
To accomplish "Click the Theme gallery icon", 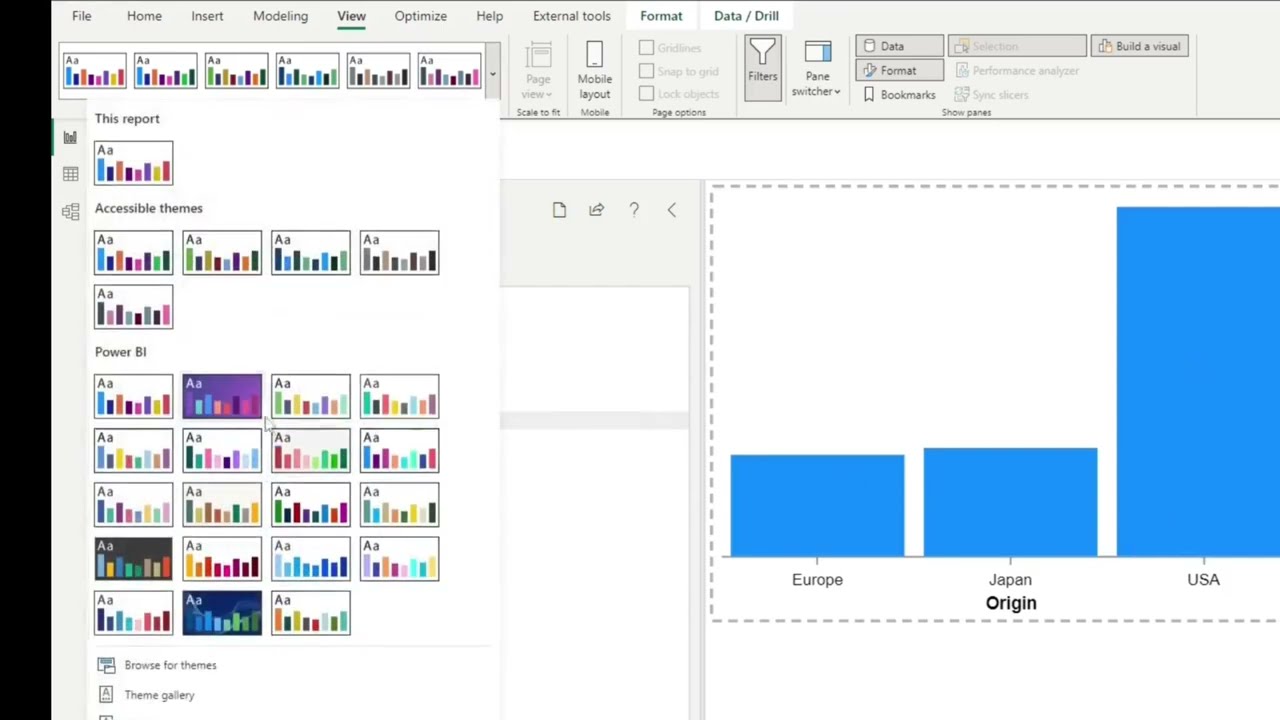I will point(106,695).
